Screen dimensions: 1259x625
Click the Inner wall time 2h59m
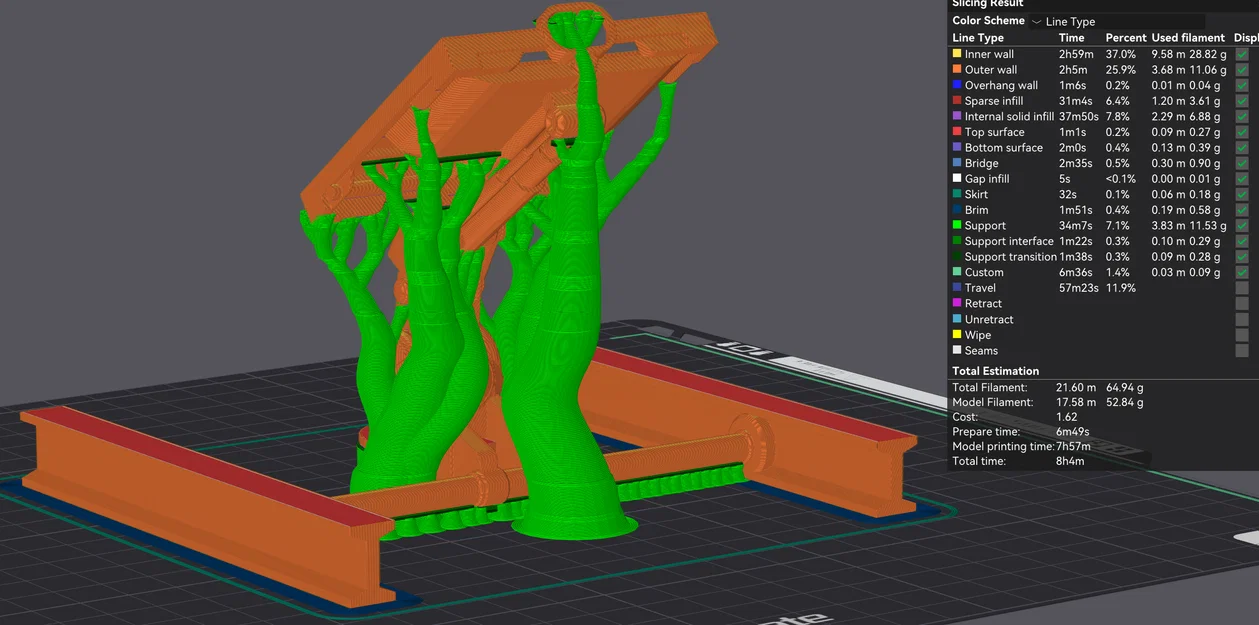[1076, 54]
